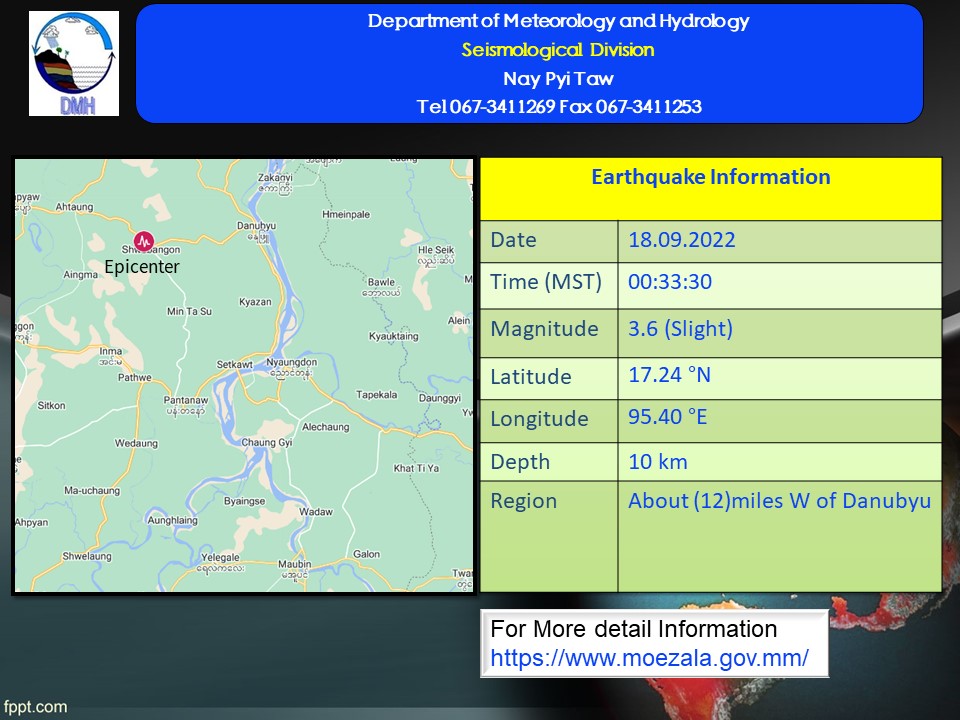Click Galon label on map
Screen dimensions: 960x720
tap(366, 554)
